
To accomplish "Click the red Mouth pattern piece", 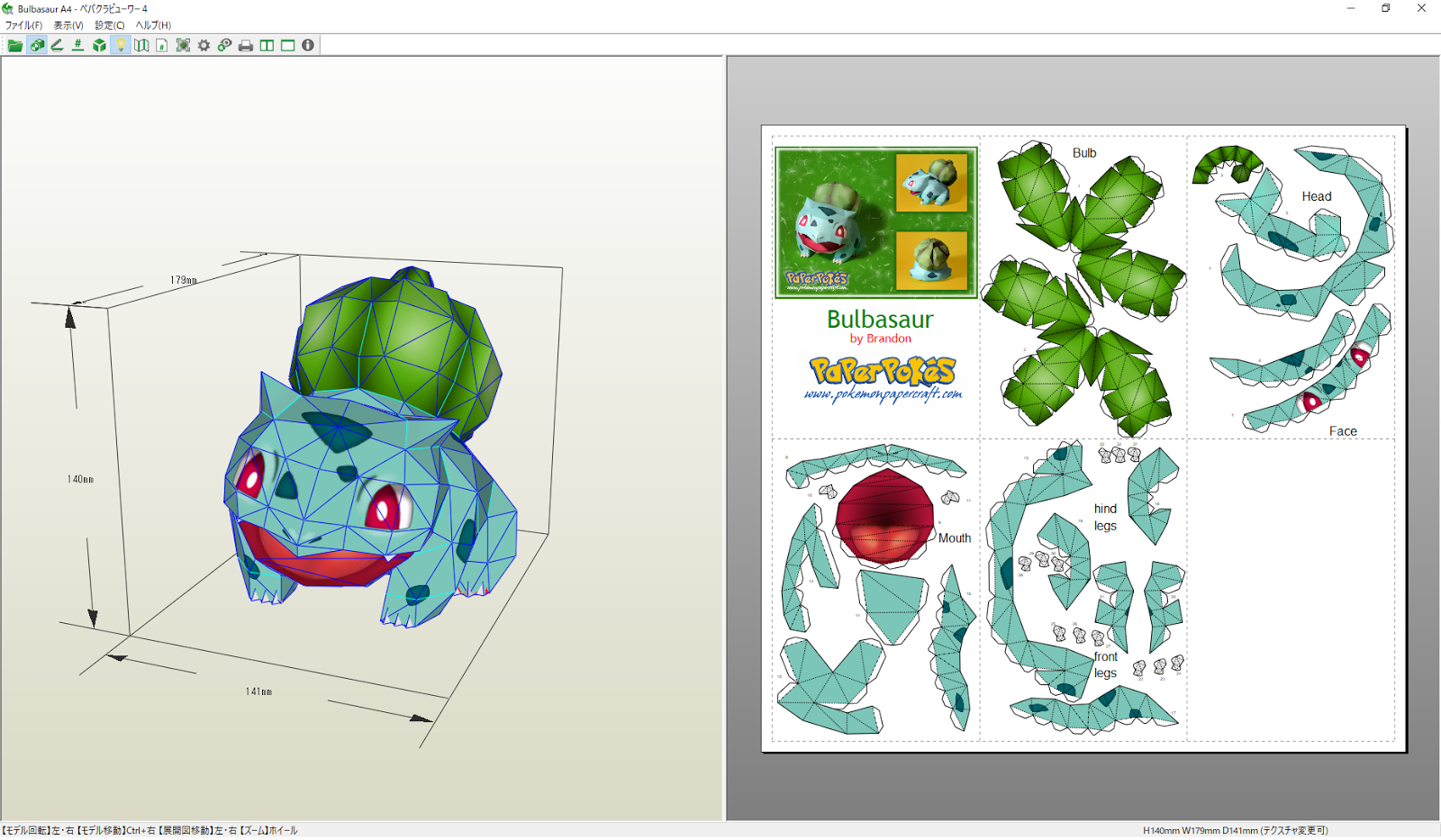I will pyautogui.click(x=884, y=518).
